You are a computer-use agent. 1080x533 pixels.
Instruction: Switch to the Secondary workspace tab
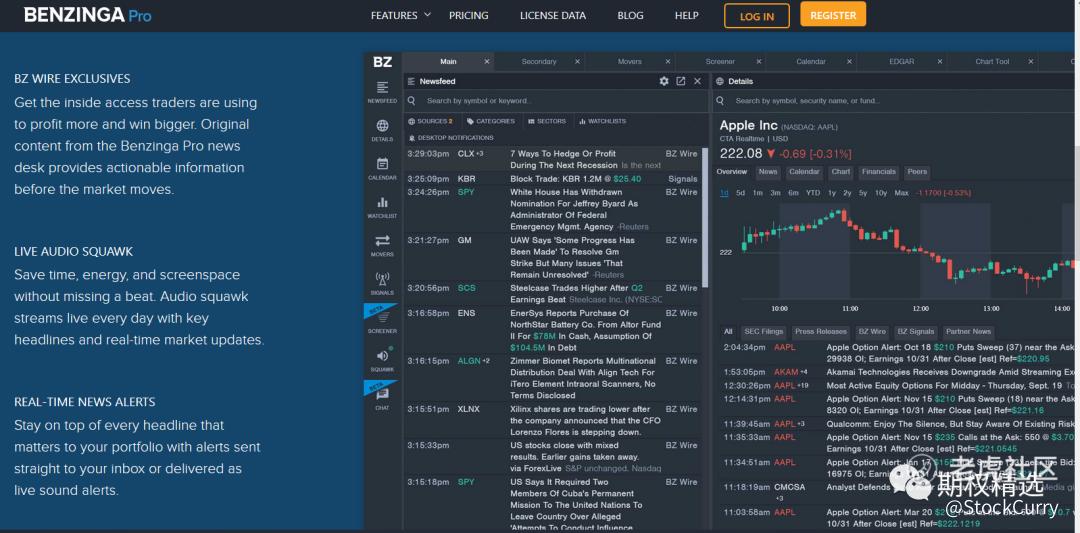[x=539, y=61]
